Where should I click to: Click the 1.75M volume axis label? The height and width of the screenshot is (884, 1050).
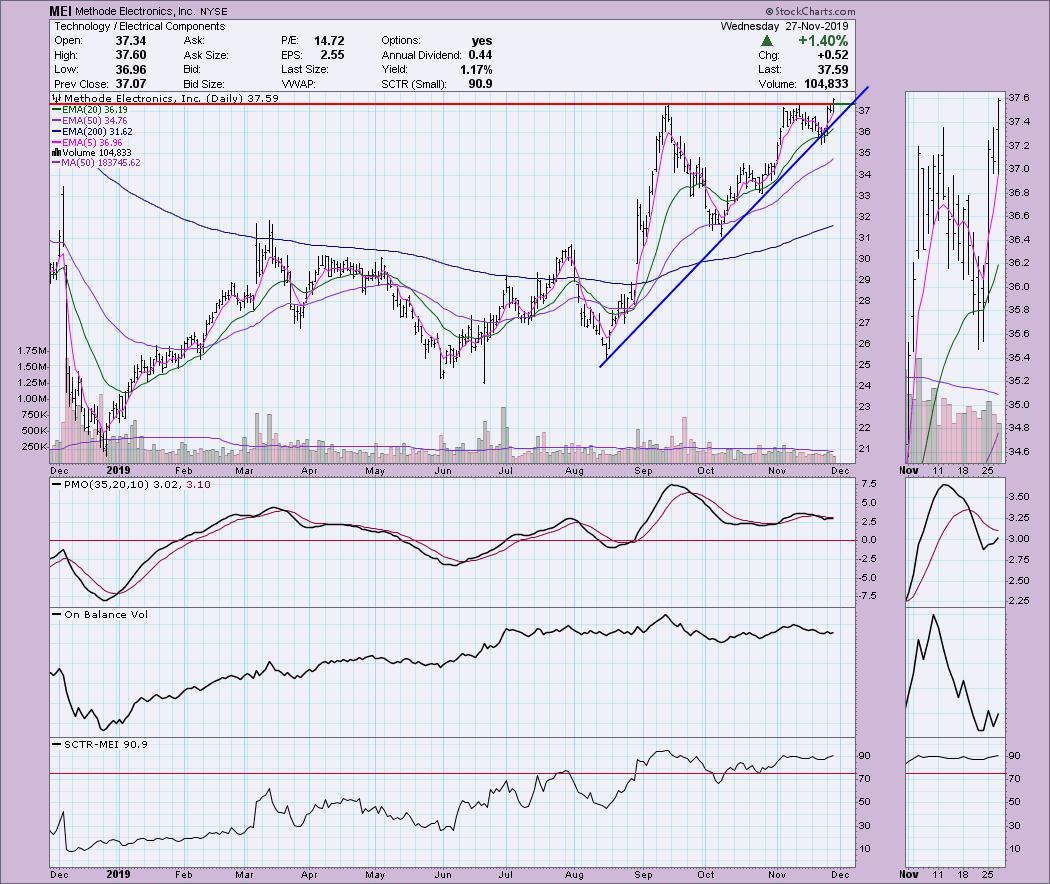tap(33, 351)
